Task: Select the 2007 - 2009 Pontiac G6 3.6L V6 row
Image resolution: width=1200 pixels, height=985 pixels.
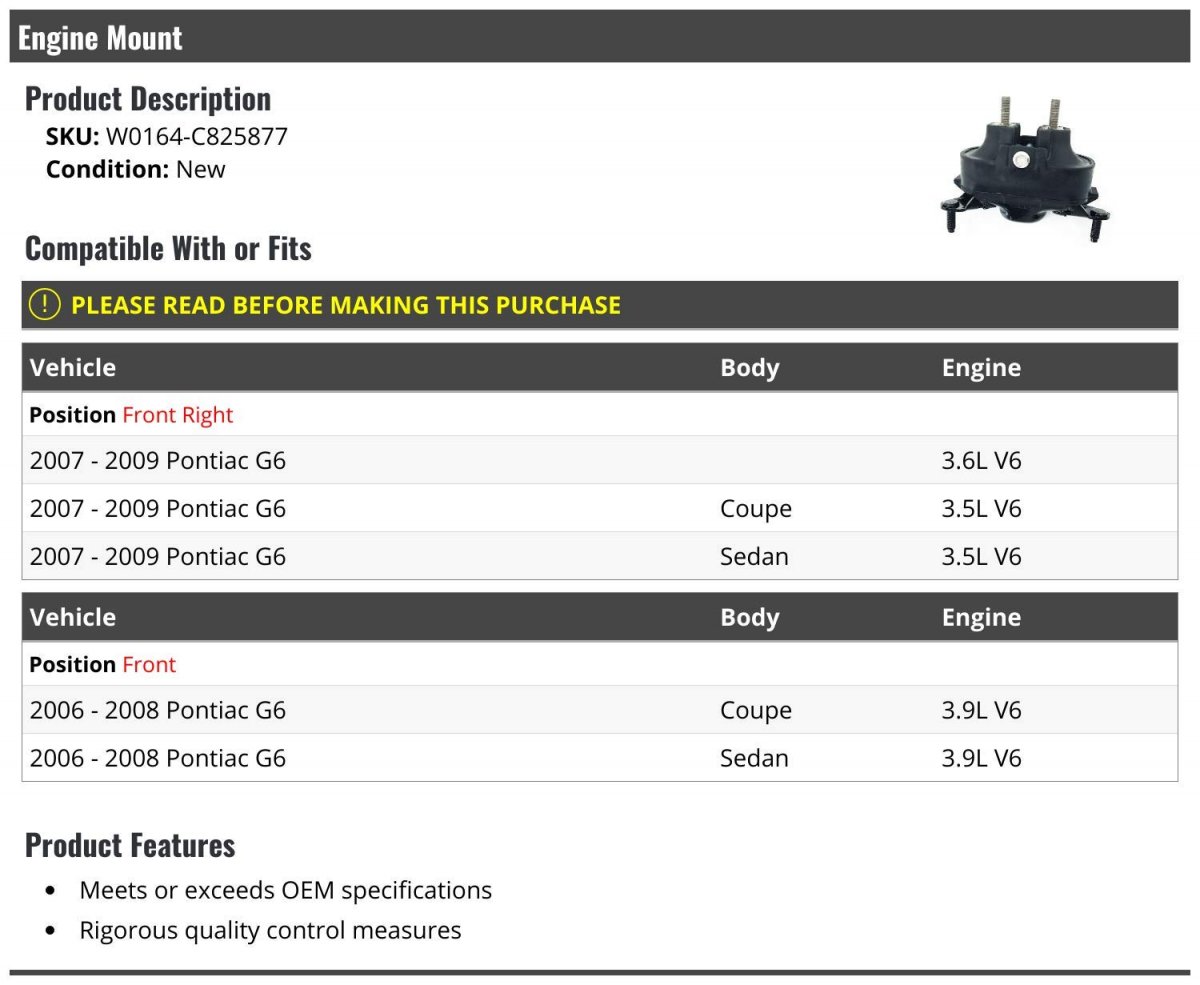Action: [600, 460]
